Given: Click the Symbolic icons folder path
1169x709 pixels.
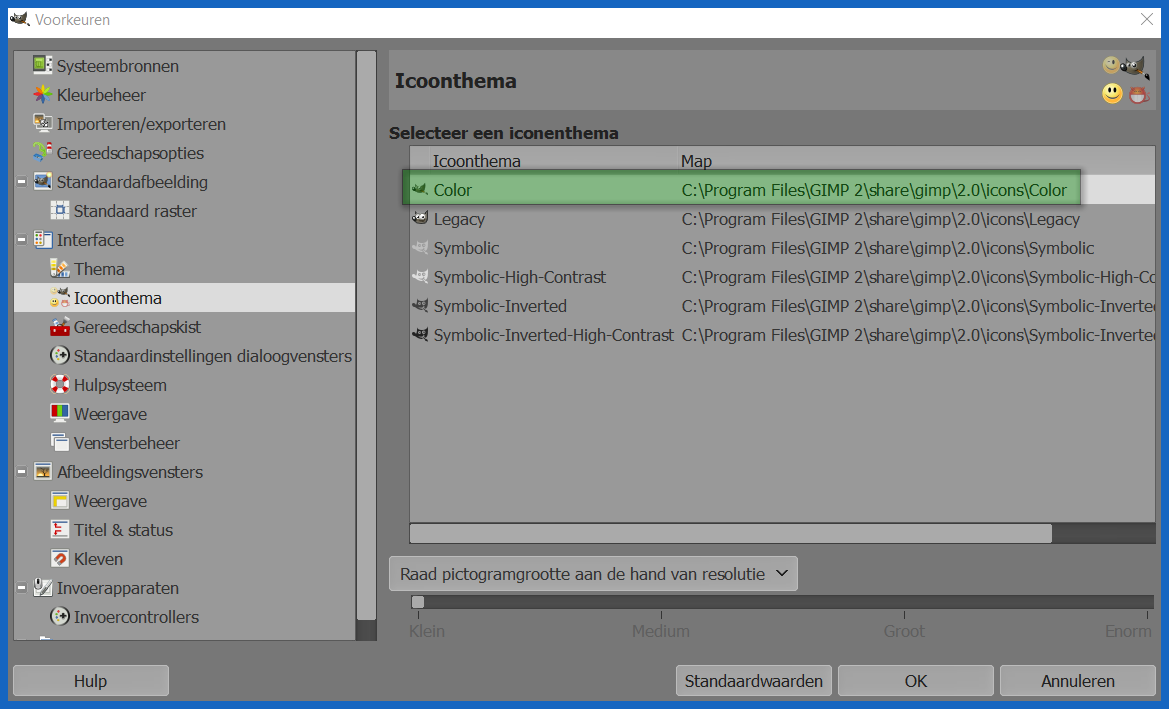Looking at the screenshot, I should [888, 248].
